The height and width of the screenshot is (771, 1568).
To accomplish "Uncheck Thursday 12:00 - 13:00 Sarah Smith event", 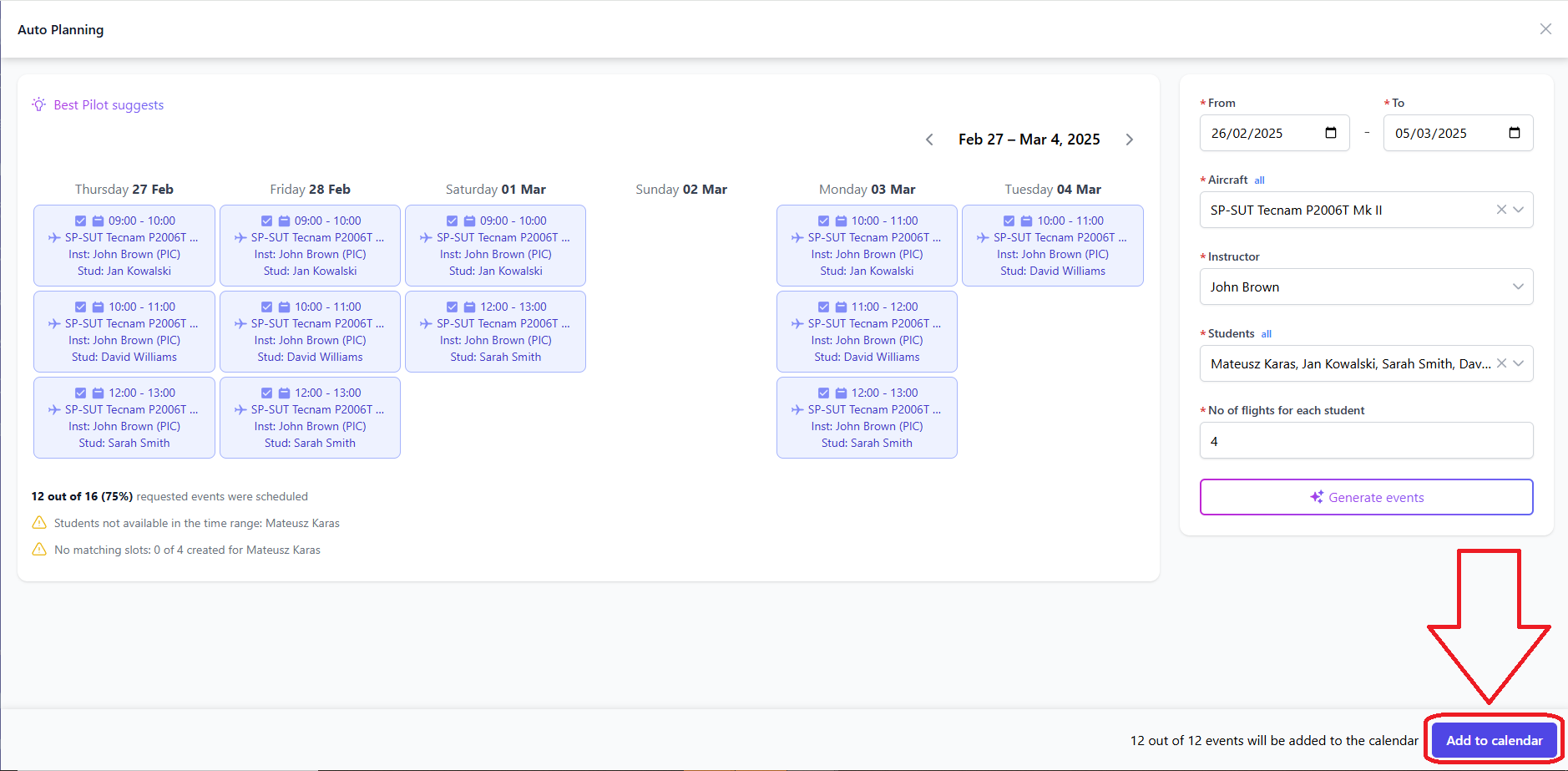I will click(x=80, y=393).
